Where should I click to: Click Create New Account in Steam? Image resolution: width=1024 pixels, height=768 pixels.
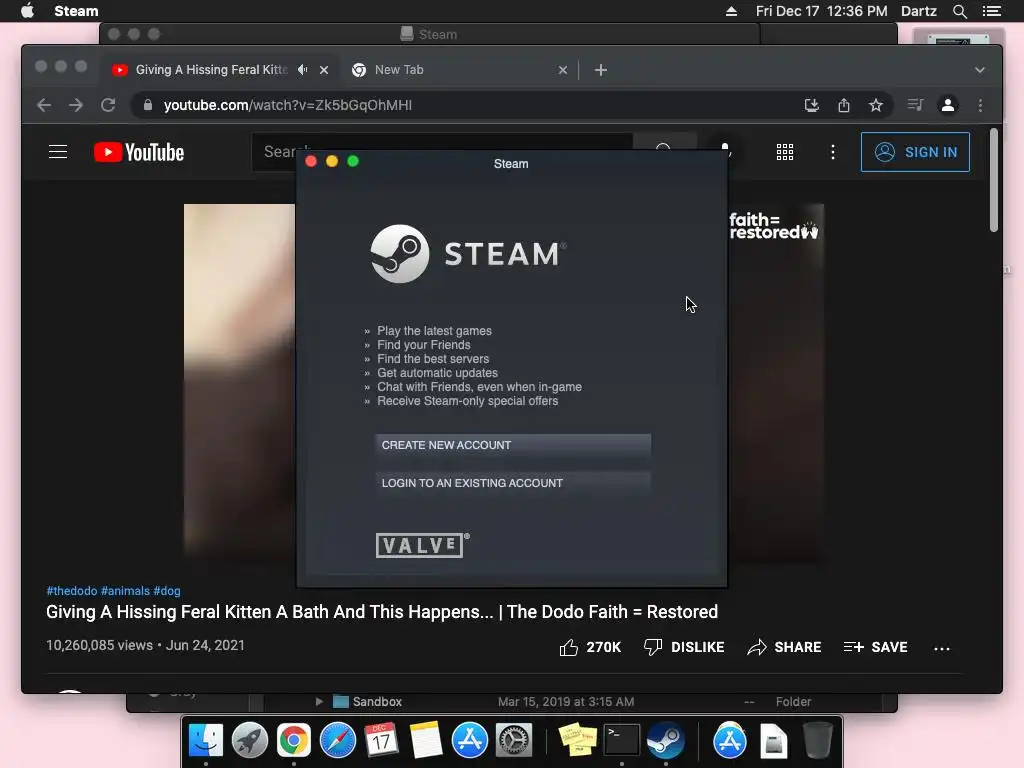point(513,445)
